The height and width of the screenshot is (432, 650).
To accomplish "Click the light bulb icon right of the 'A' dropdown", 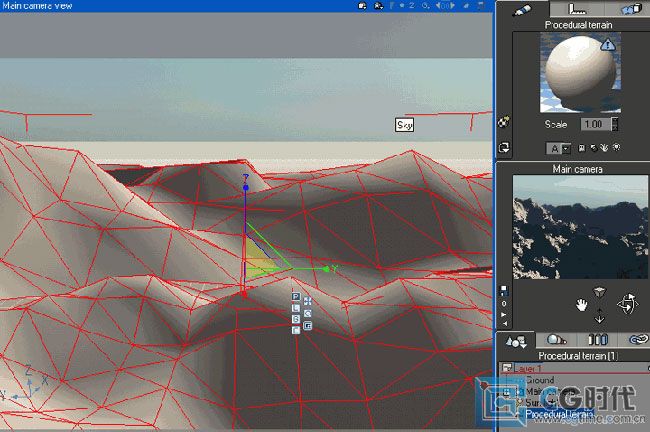I will [616, 147].
